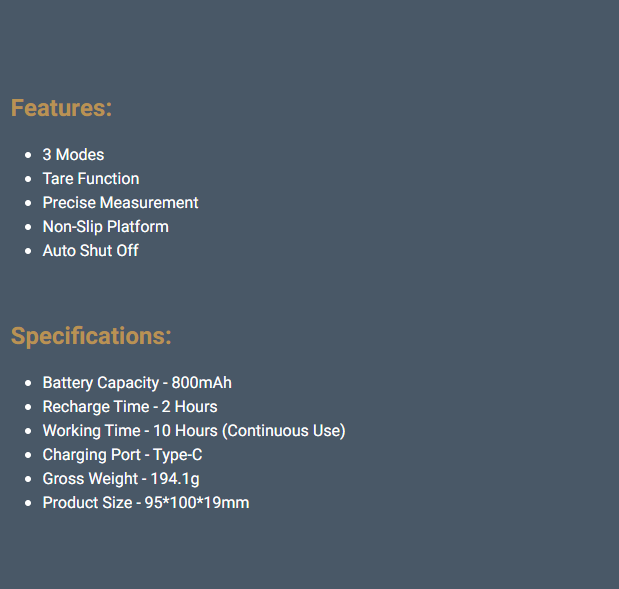Image resolution: width=619 pixels, height=589 pixels.
Task: Click the Product Size - 95*100*19mm line
Action: (146, 503)
